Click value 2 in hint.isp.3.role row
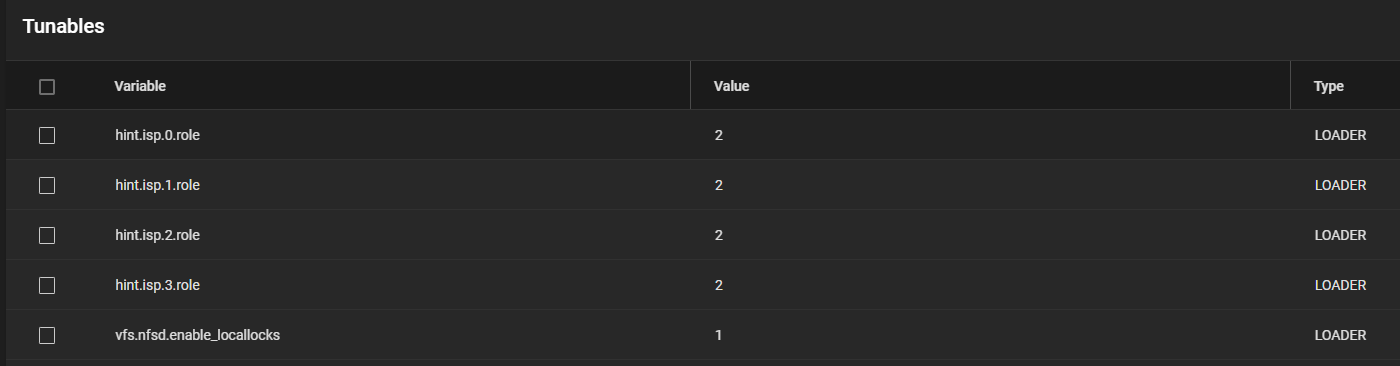 click(718, 285)
